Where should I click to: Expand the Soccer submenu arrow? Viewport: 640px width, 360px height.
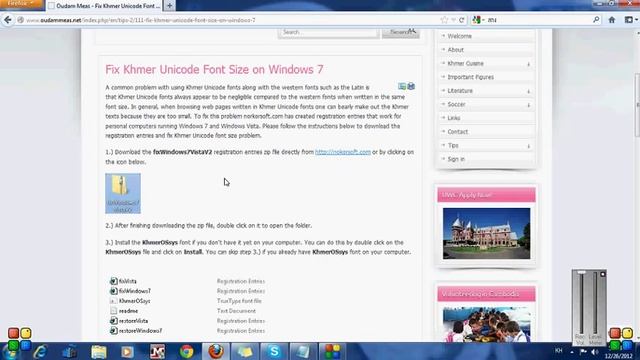coord(529,105)
